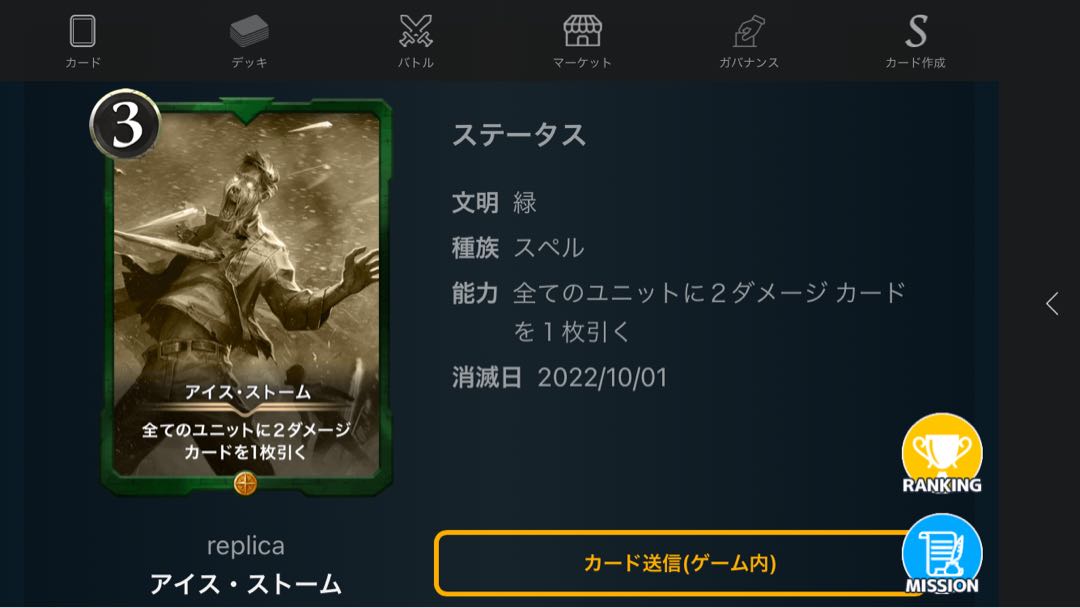Open the カード tab icon
The width and height of the screenshot is (1080, 608).
pyautogui.click(x=83, y=32)
